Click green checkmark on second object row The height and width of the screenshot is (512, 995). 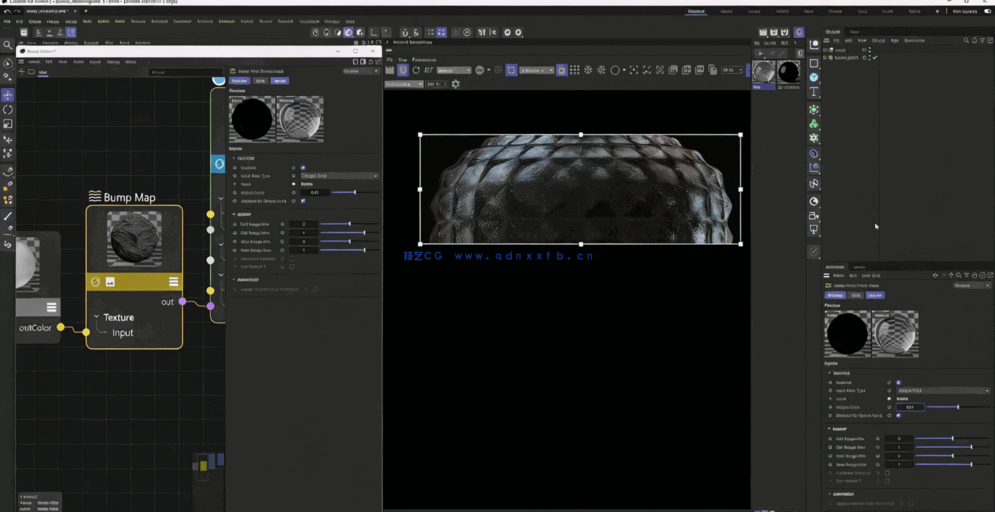pyautogui.click(x=874, y=57)
